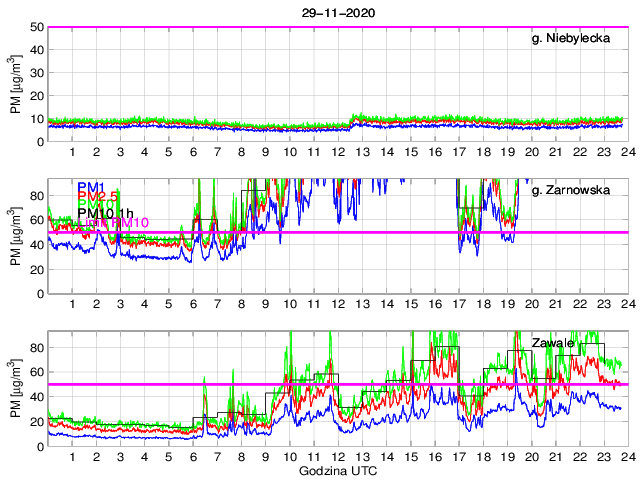Click the Godzina UTC axis label
Viewport: 640px width, 480px height.
click(335, 470)
